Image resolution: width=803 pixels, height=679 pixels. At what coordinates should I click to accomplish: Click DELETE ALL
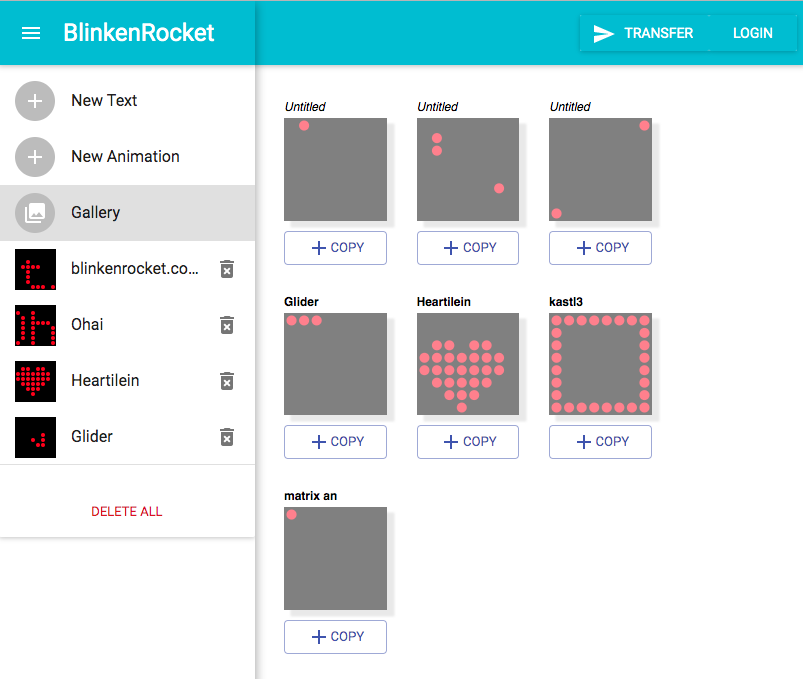(126, 512)
